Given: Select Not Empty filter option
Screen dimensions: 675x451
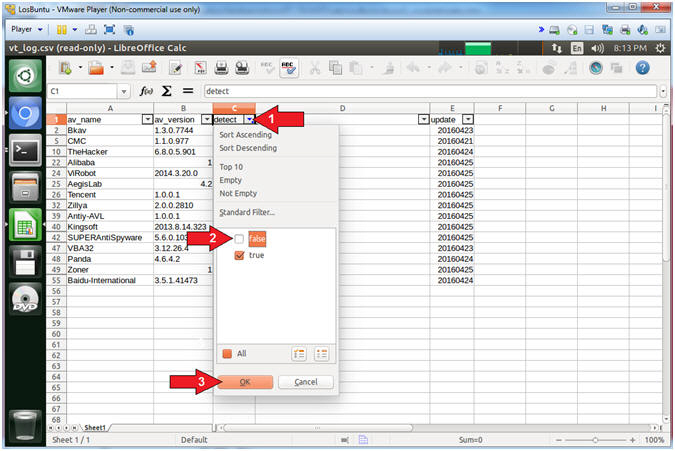Looking at the screenshot, I should point(238,194).
